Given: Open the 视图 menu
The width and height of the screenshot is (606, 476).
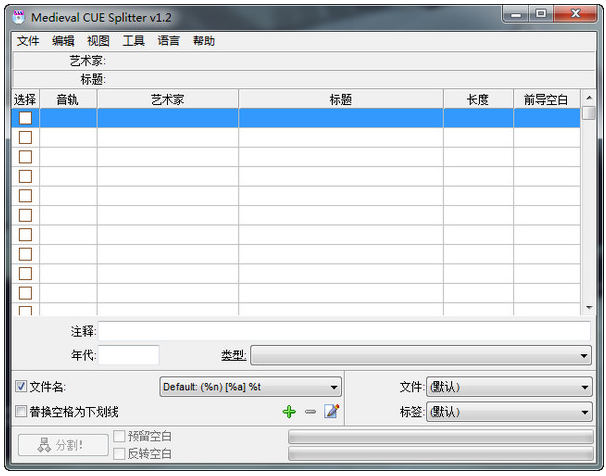Looking at the screenshot, I should pyautogui.click(x=98, y=41).
